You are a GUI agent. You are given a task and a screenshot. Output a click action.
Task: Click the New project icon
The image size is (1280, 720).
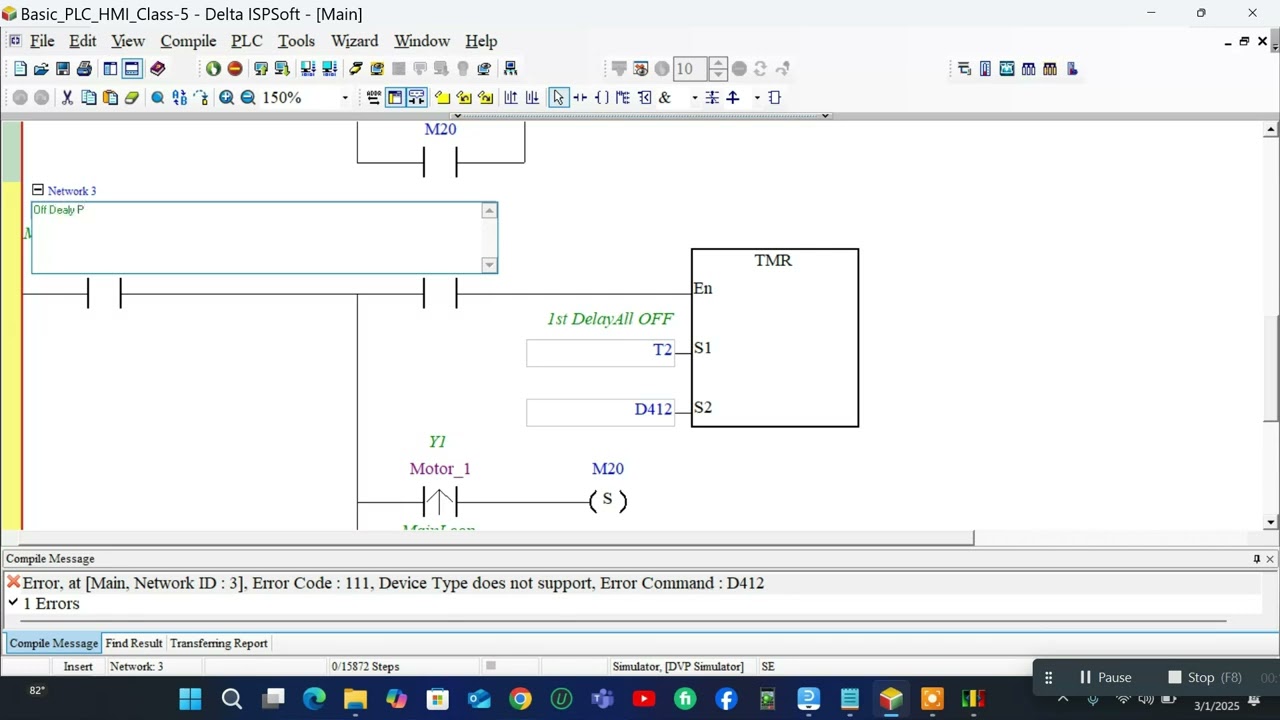pyautogui.click(x=20, y=69)
